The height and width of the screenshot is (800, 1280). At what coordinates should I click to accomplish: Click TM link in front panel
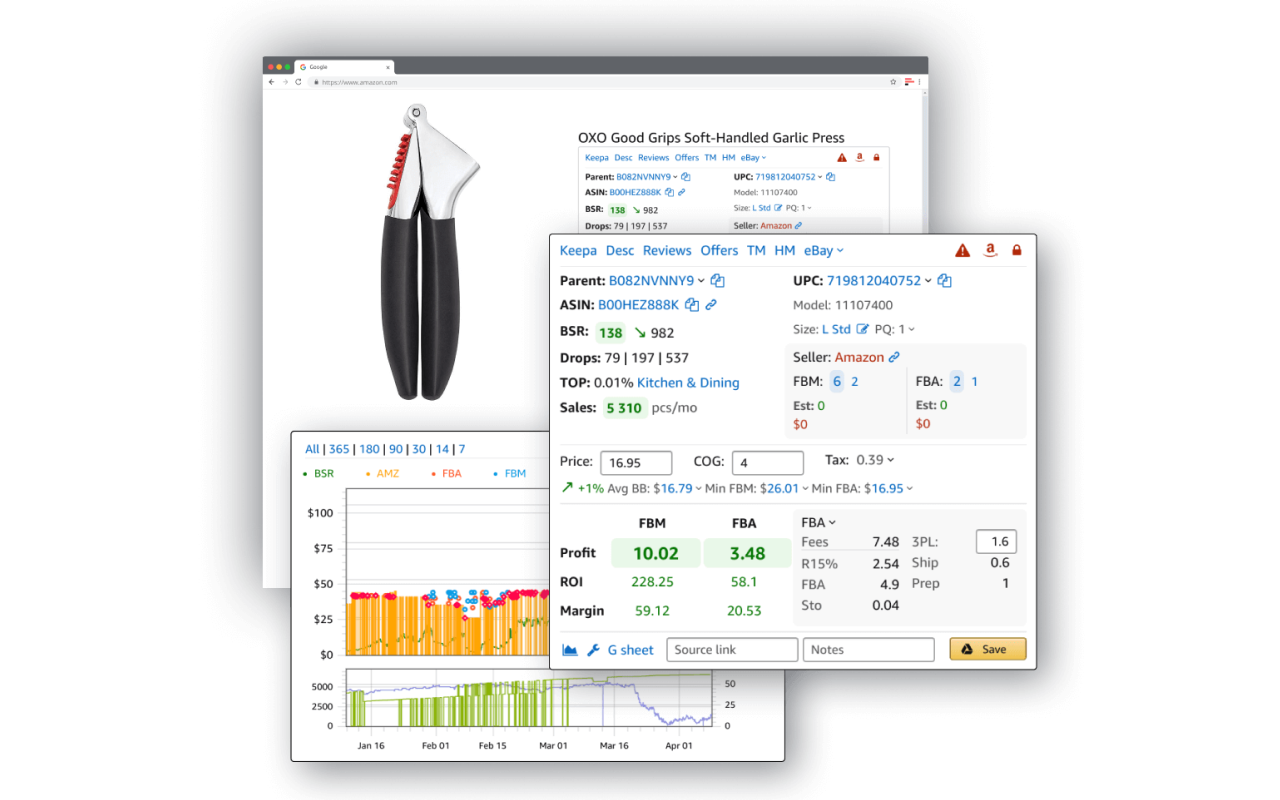click(756, 250)
